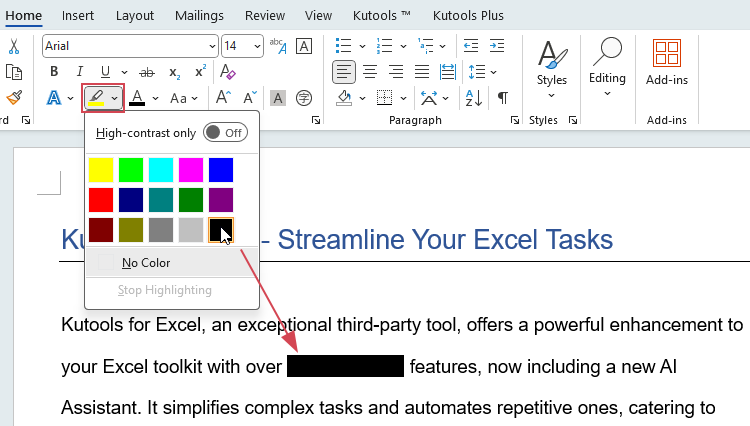
Task: Open Paragraph dialog launcher
Action: click(x=515, y=120)
